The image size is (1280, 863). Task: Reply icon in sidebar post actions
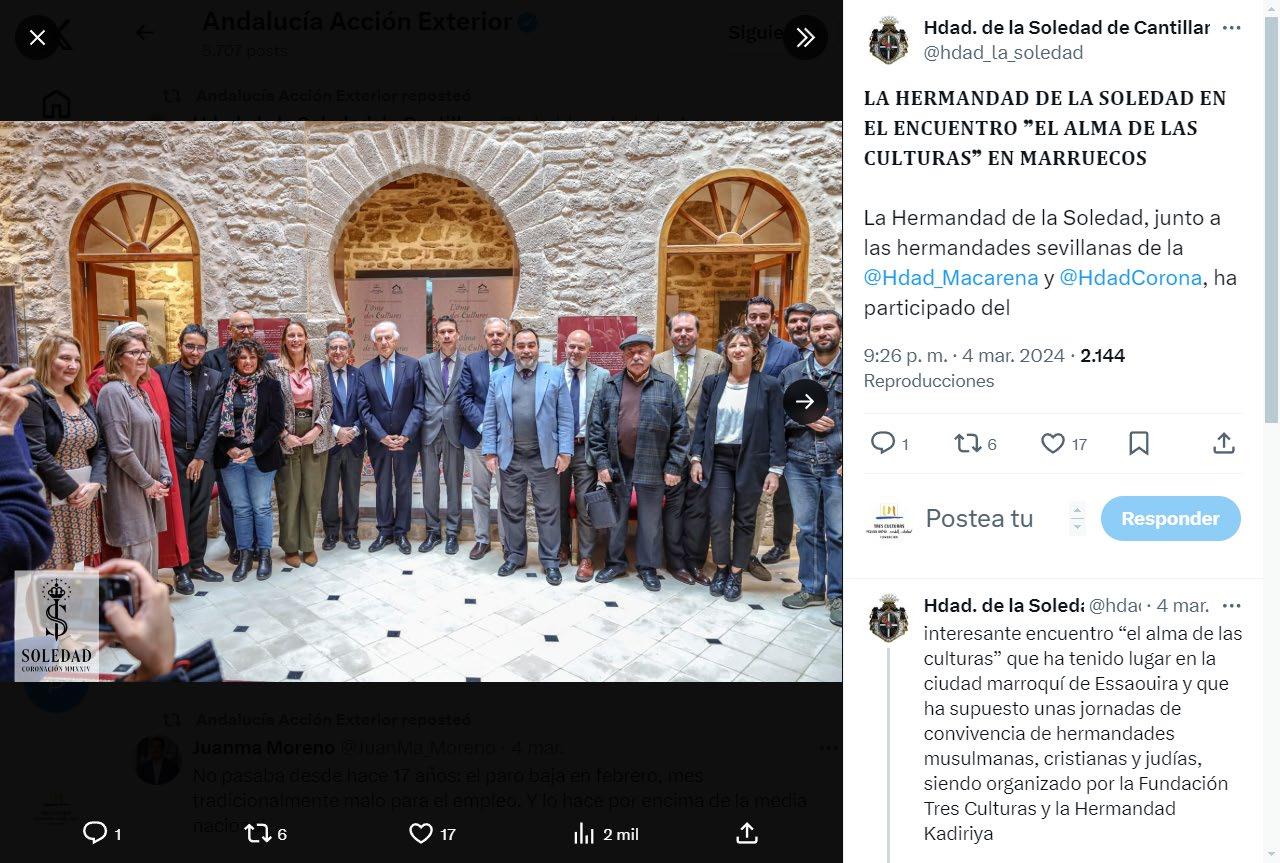[x=883, y=443]
